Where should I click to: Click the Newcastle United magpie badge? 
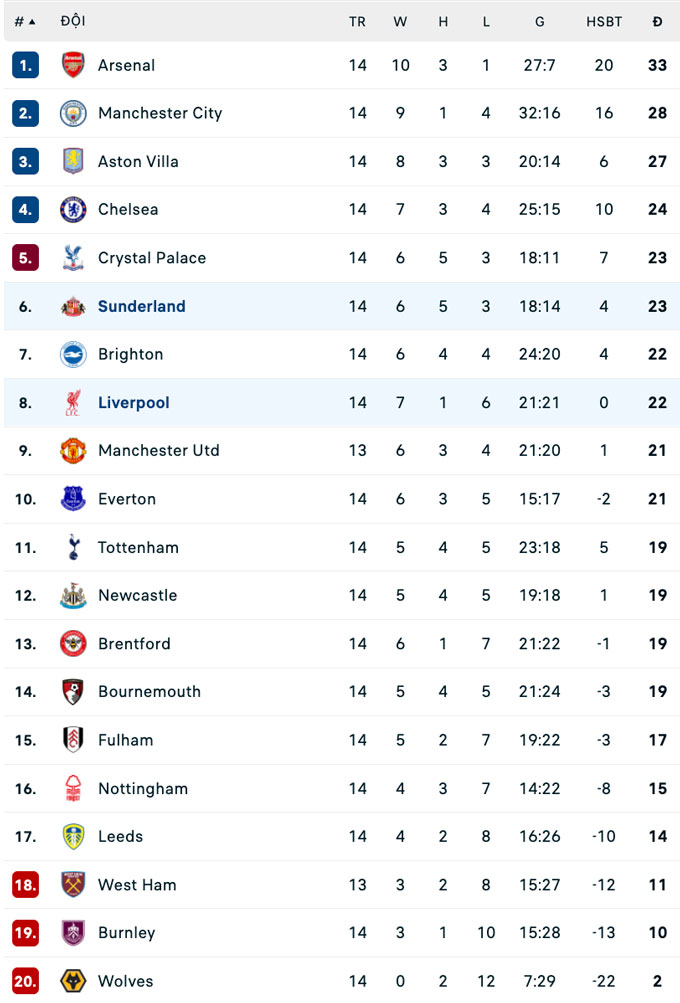tap(72, 595)
